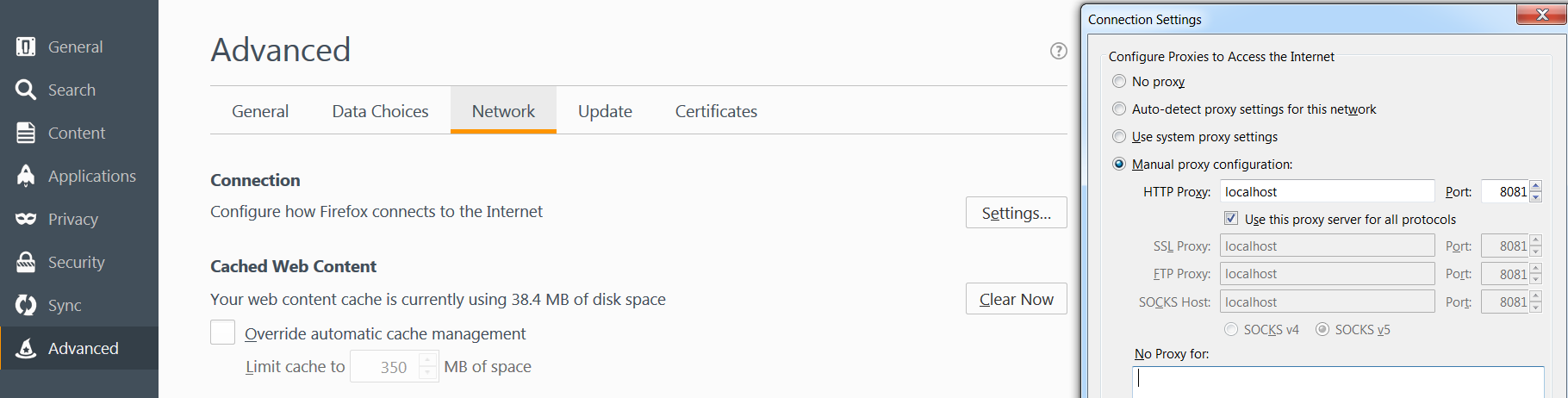Open Privacy preferences mask icon
1568x398 pixels.
[x=26, y=219]
